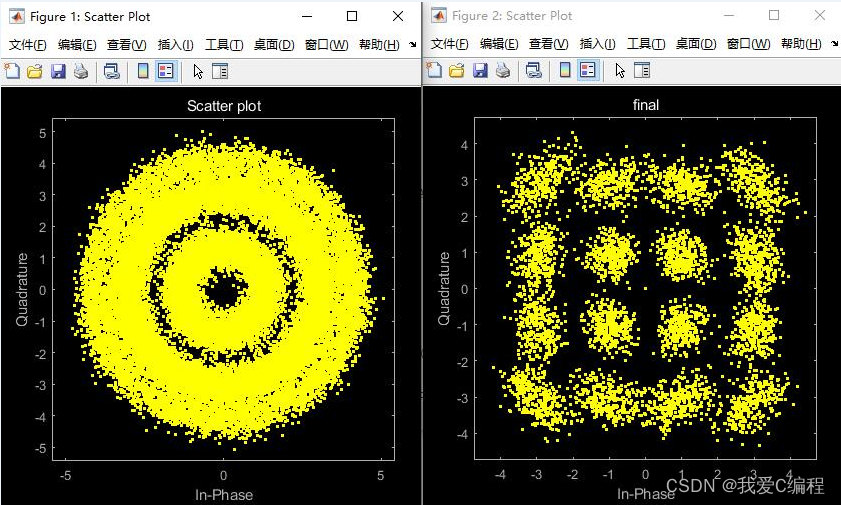Click Open File icon in Figure 1 toolbar
Screen dimensions: 841x505
35,71
